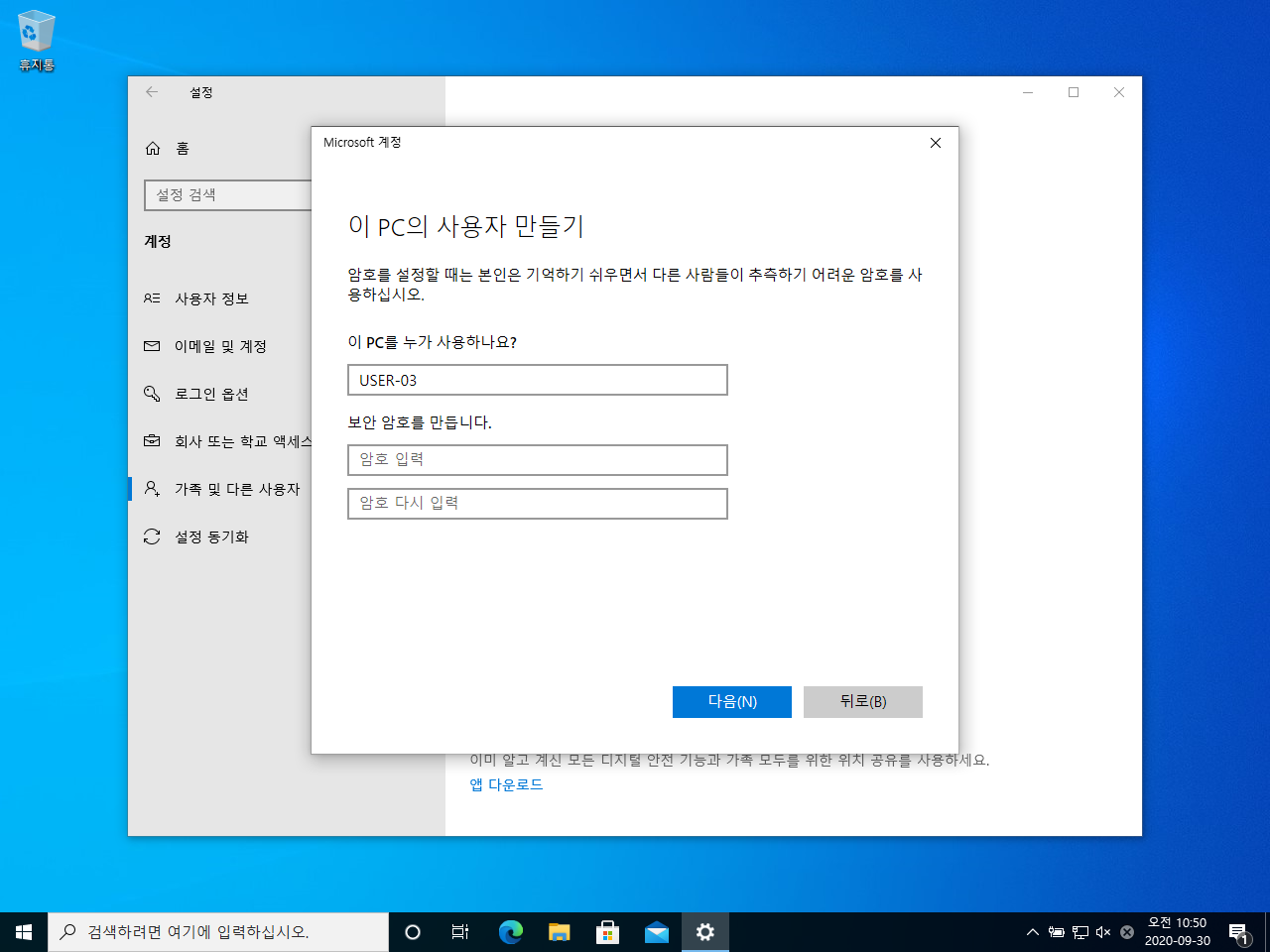The width and height of the screenshot is (1270, 952).
Task: Click the network icon in the system tray
Action: (1080, 932)
